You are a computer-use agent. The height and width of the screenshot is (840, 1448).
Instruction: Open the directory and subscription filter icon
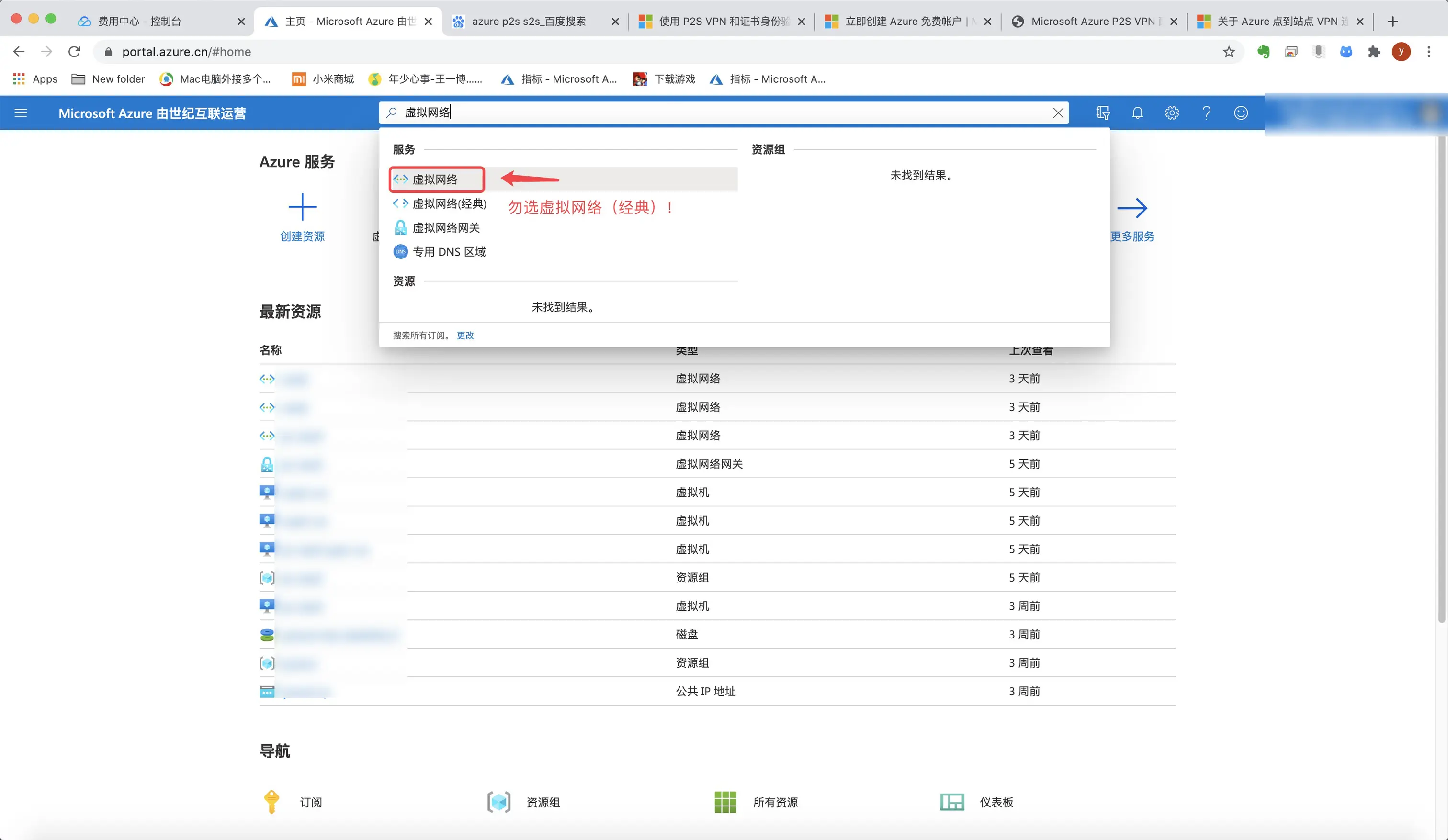pyautogui.click(x=1103, y=112)
